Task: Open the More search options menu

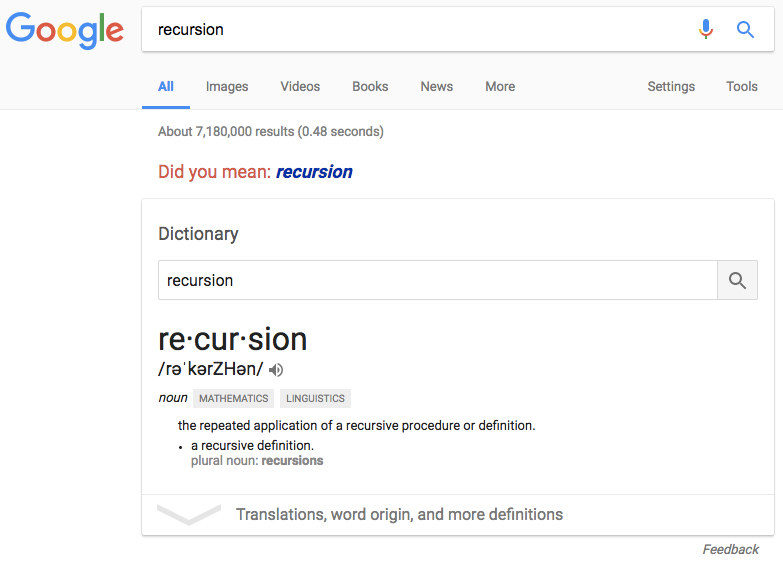Action: (x=500, y=87)
